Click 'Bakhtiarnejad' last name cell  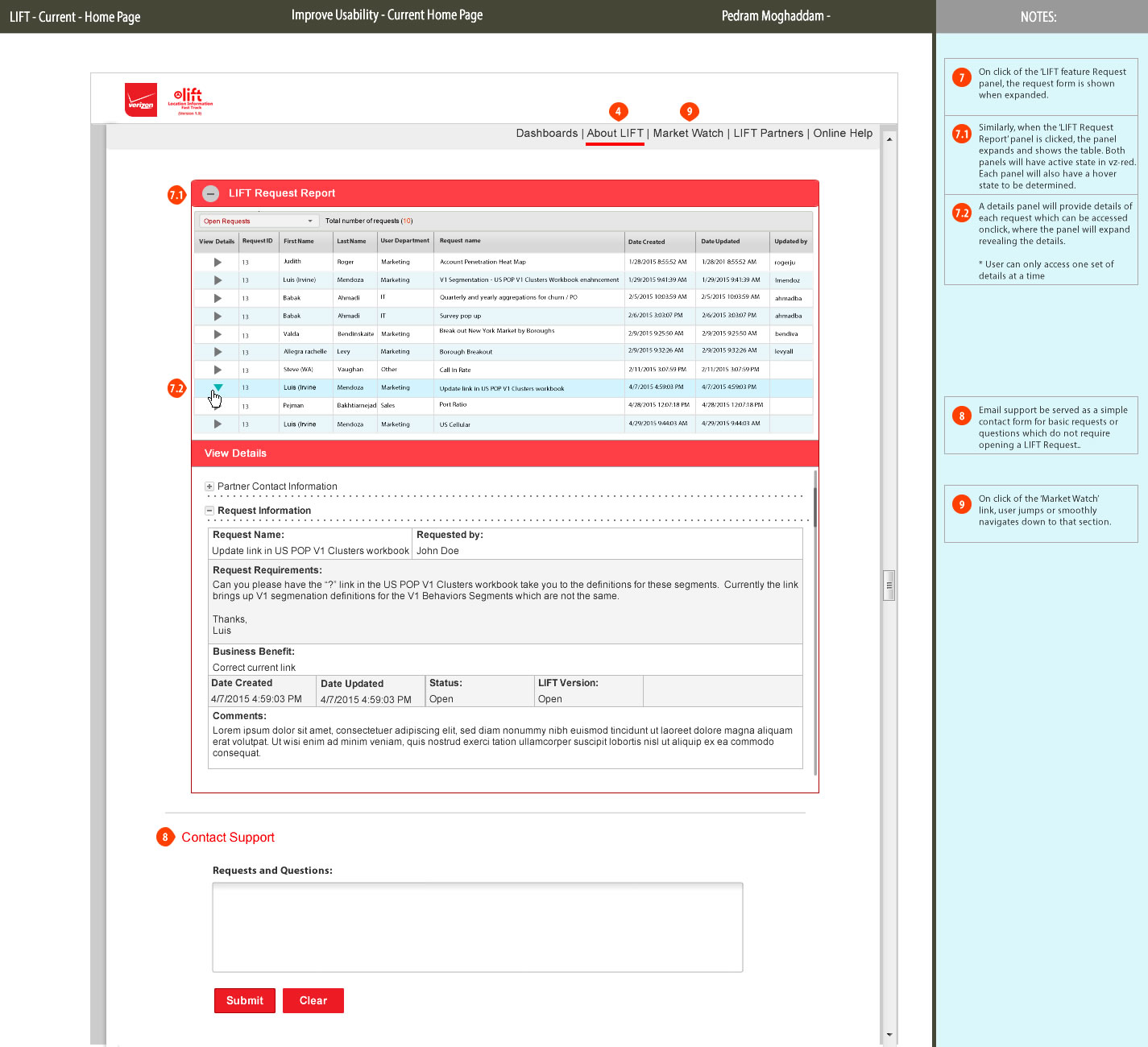tap(356, 406)
